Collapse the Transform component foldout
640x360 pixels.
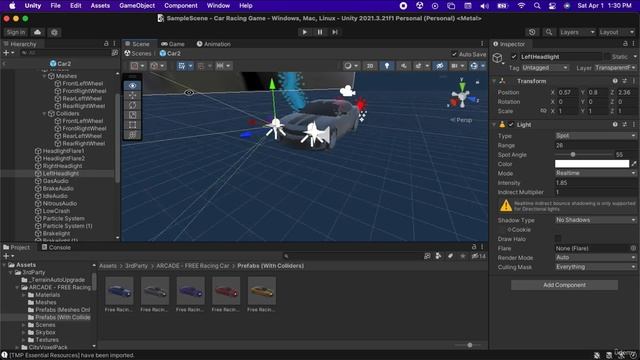click(x=494, y=81)
